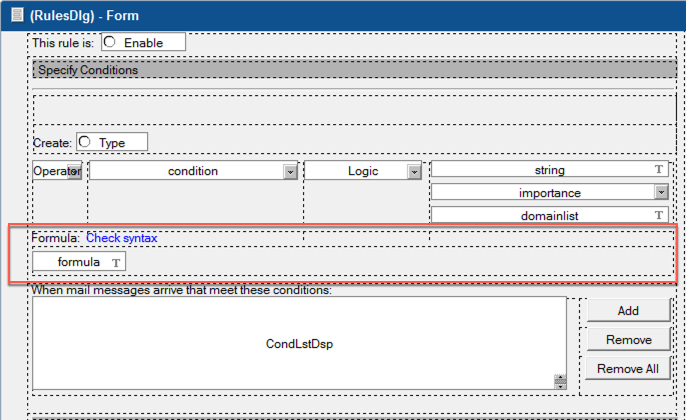Click the CondLstDsp list field
686x420 pixels.
click(299, 343)
